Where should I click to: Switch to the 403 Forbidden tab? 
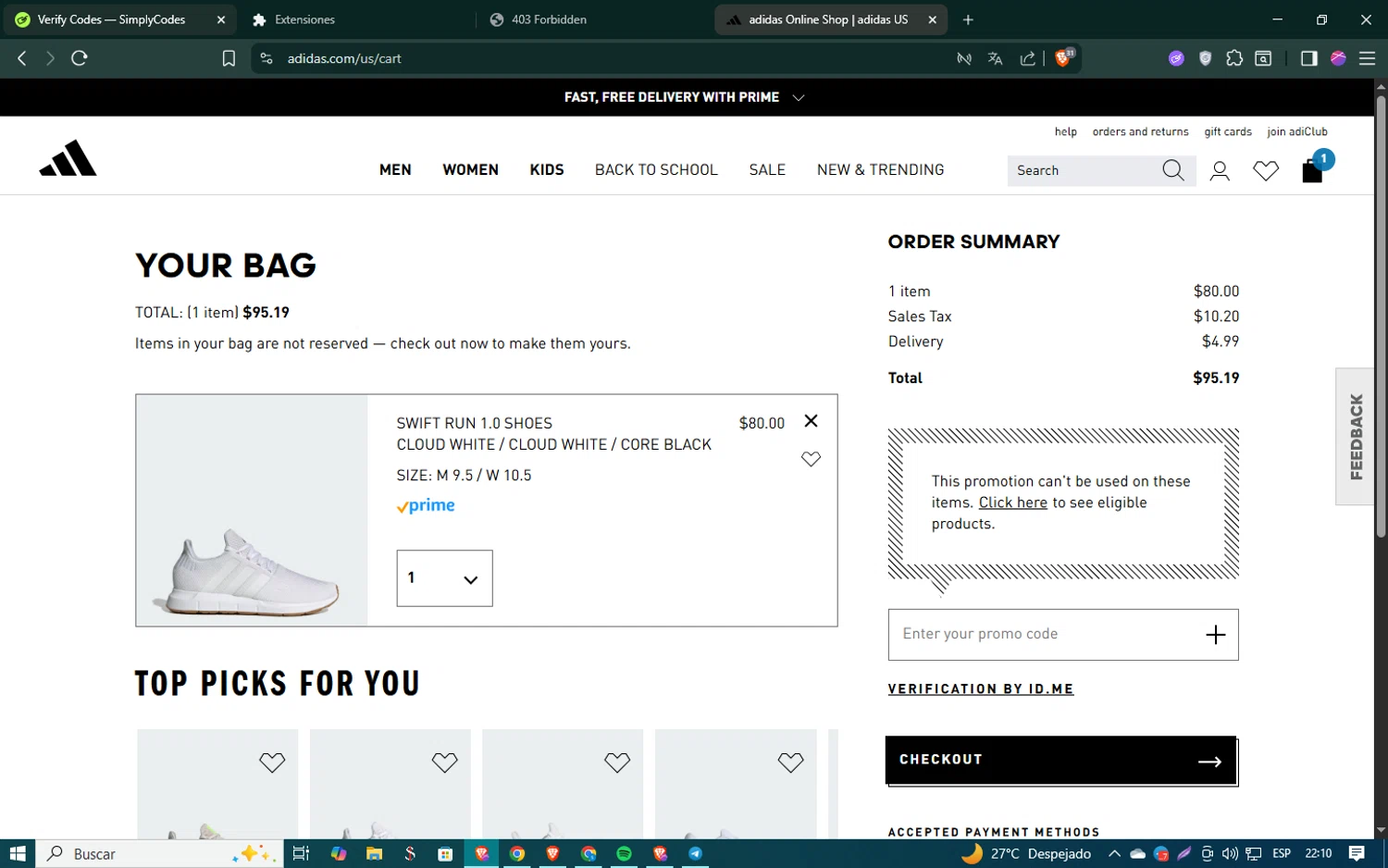[x=549, y=19]
